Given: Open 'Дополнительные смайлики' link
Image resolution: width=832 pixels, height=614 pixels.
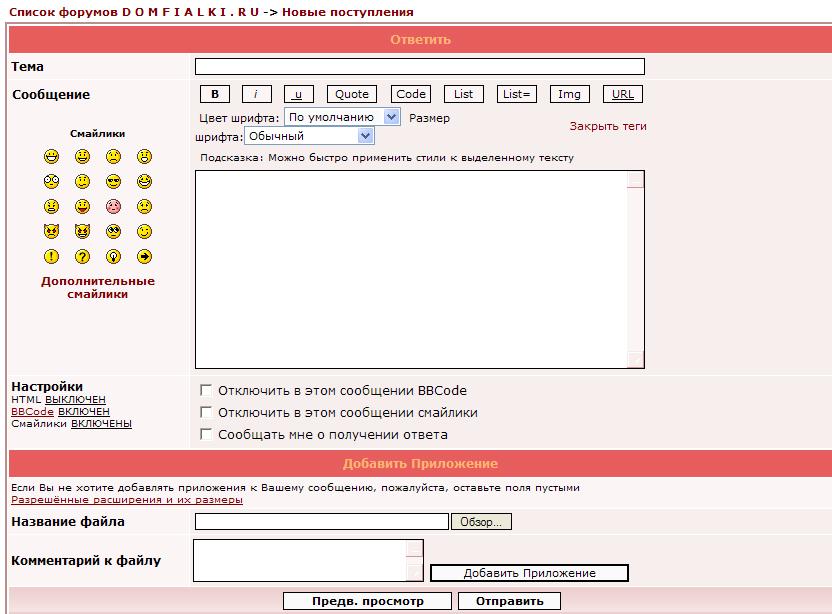Looking at the screenshot, I should tap(98, 287).
